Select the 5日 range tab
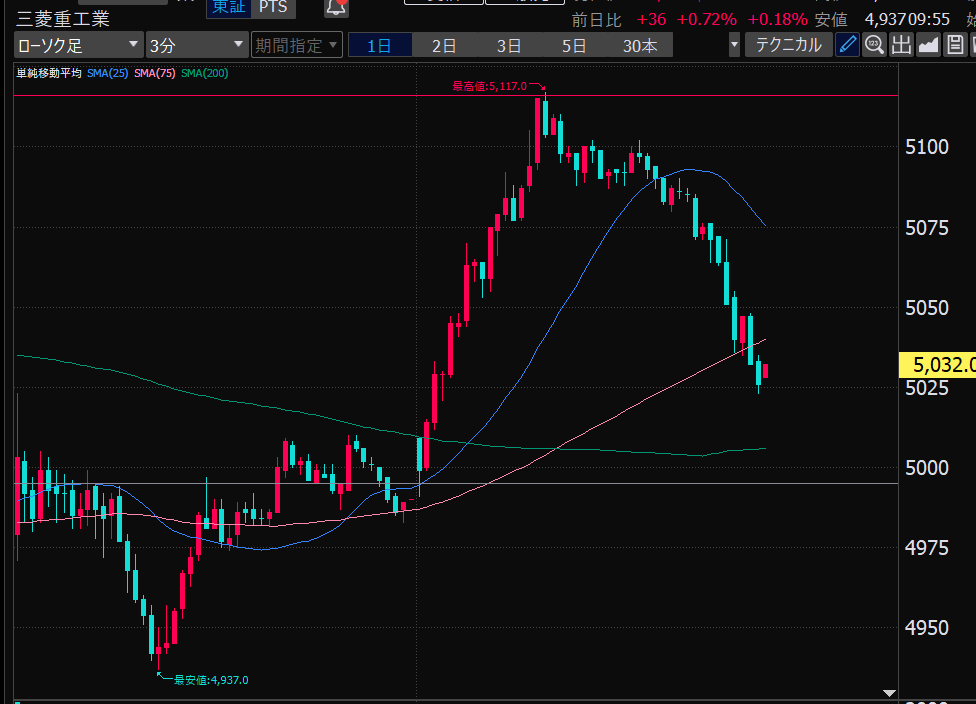 574,45
